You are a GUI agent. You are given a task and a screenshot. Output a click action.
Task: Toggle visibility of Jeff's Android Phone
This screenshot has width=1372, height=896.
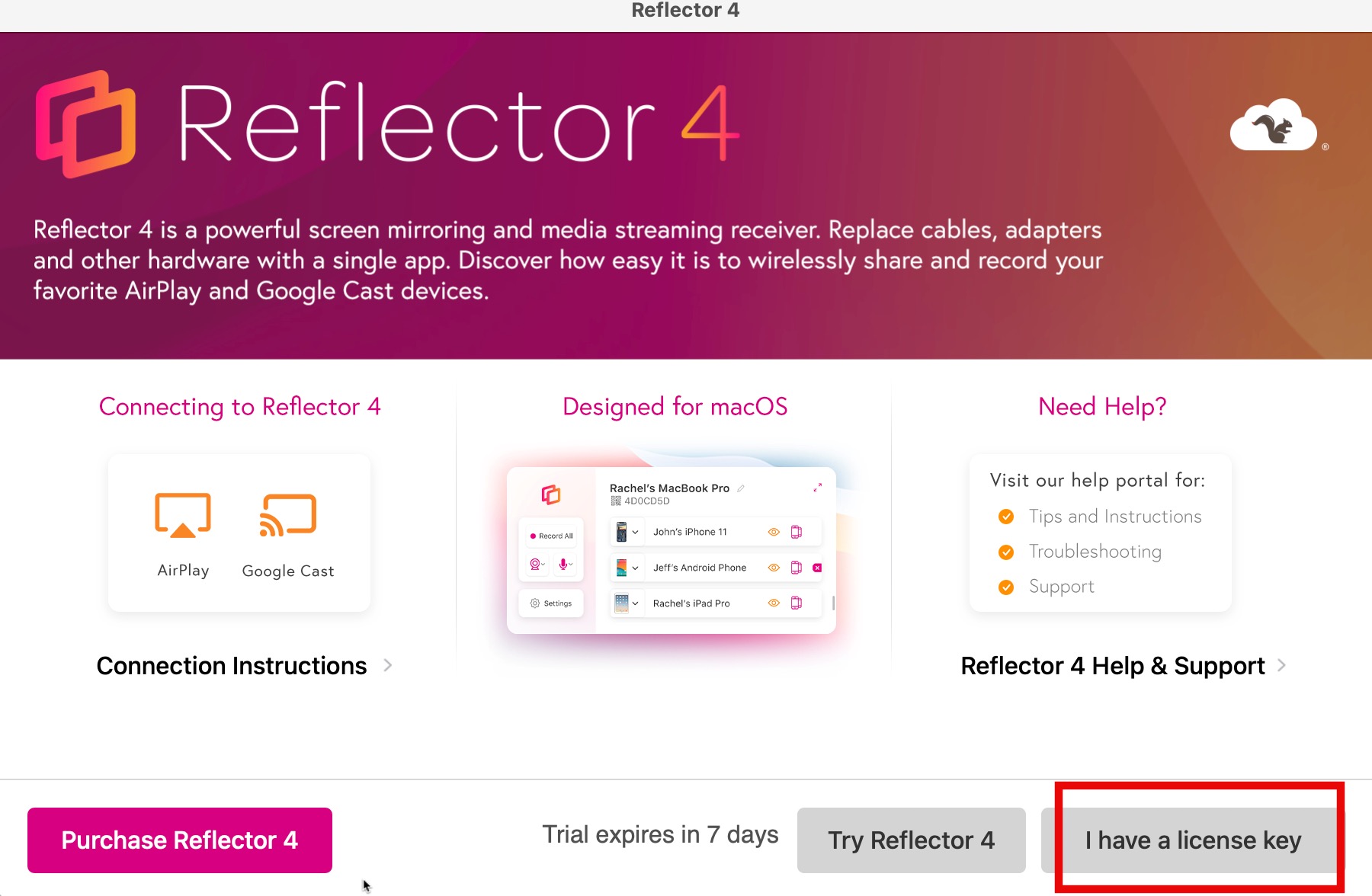[774, 568]
